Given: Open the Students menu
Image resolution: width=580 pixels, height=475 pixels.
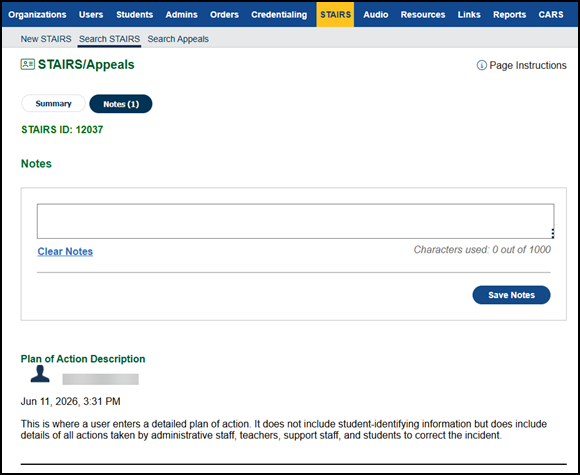Looking at the screenshot, I should tap(135, 15).
